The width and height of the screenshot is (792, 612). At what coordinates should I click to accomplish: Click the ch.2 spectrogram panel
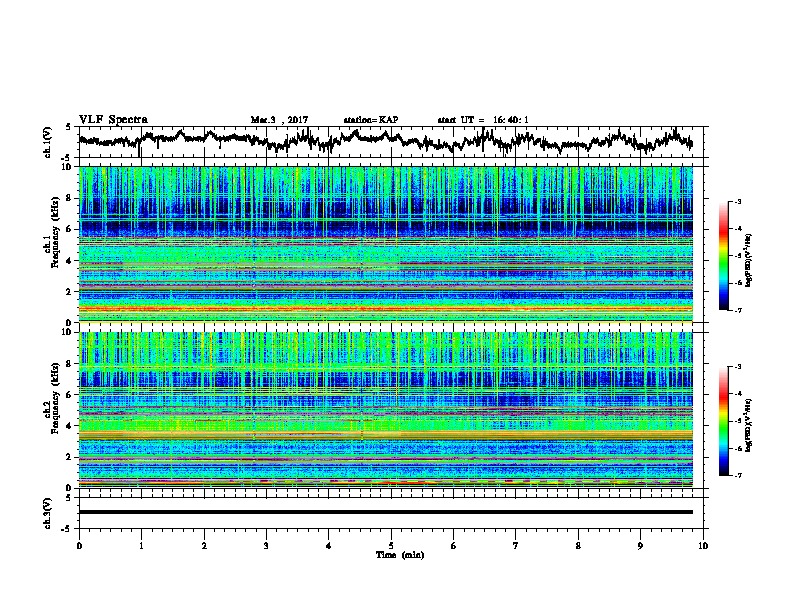(x=385, y=410)
